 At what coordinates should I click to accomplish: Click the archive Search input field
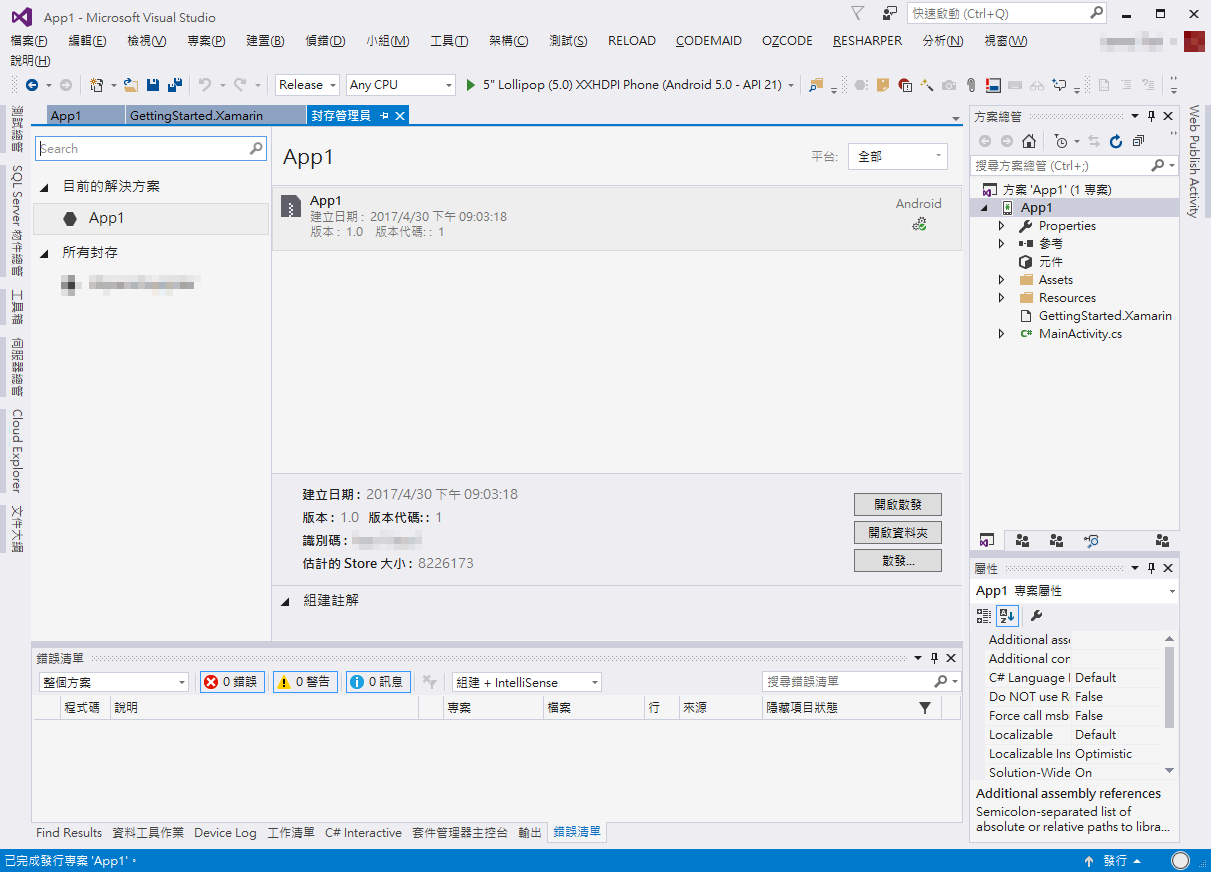click(151, 149)
